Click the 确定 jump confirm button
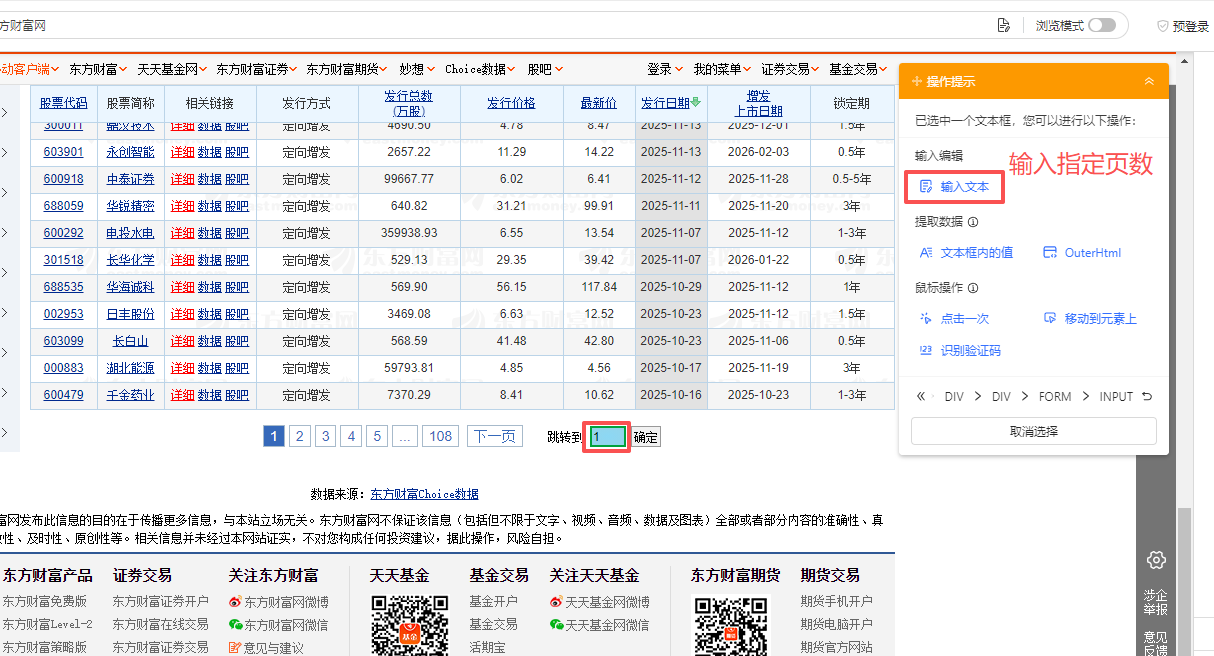Screen dimensions: 1214x656 646,437
